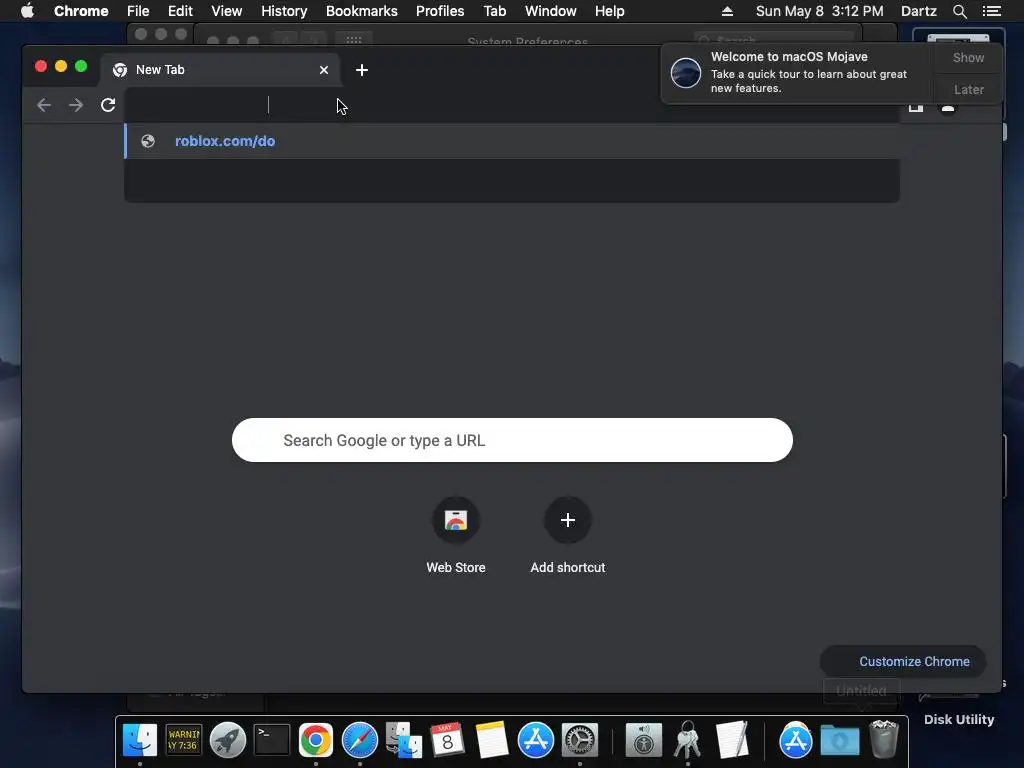1024x768 pixels.
Task: Open the Dartz user menu
Action: click(918, 11)
